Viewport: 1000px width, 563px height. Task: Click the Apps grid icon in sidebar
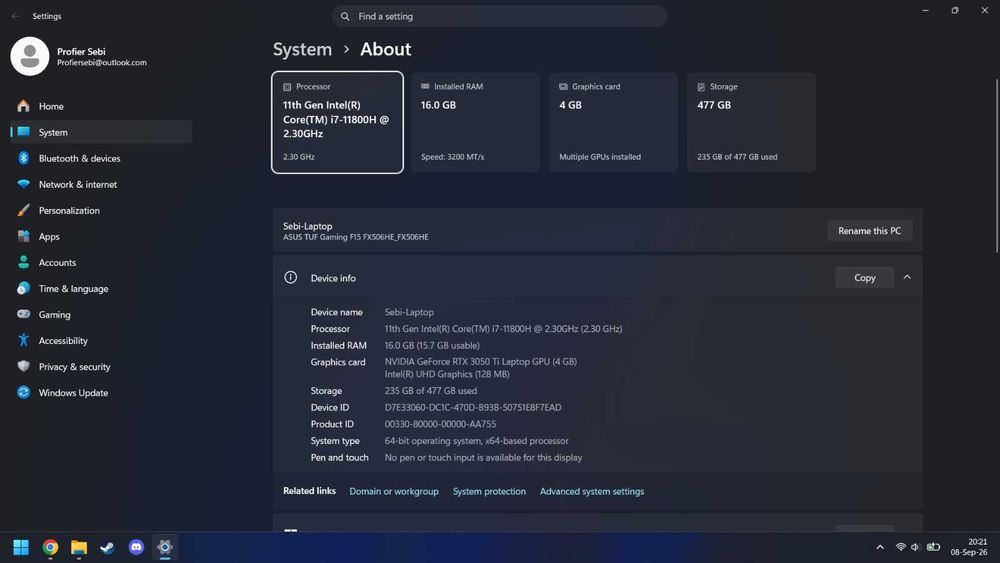(x=24, y=236)
